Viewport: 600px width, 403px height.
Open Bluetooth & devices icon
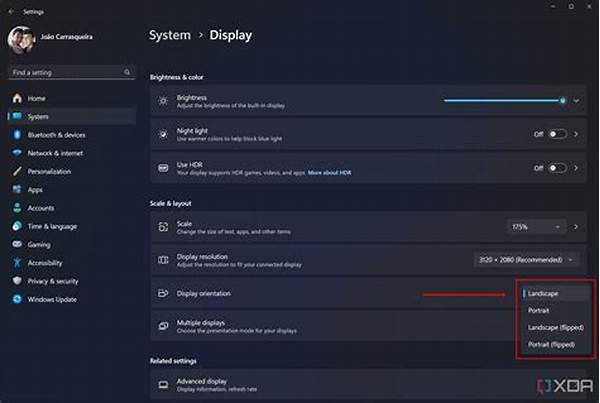pyautogui.click(x=17, y=134)
